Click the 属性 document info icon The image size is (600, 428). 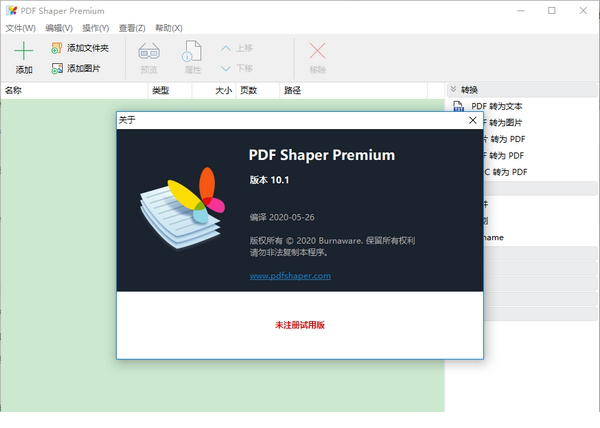(x=192, y=51)
